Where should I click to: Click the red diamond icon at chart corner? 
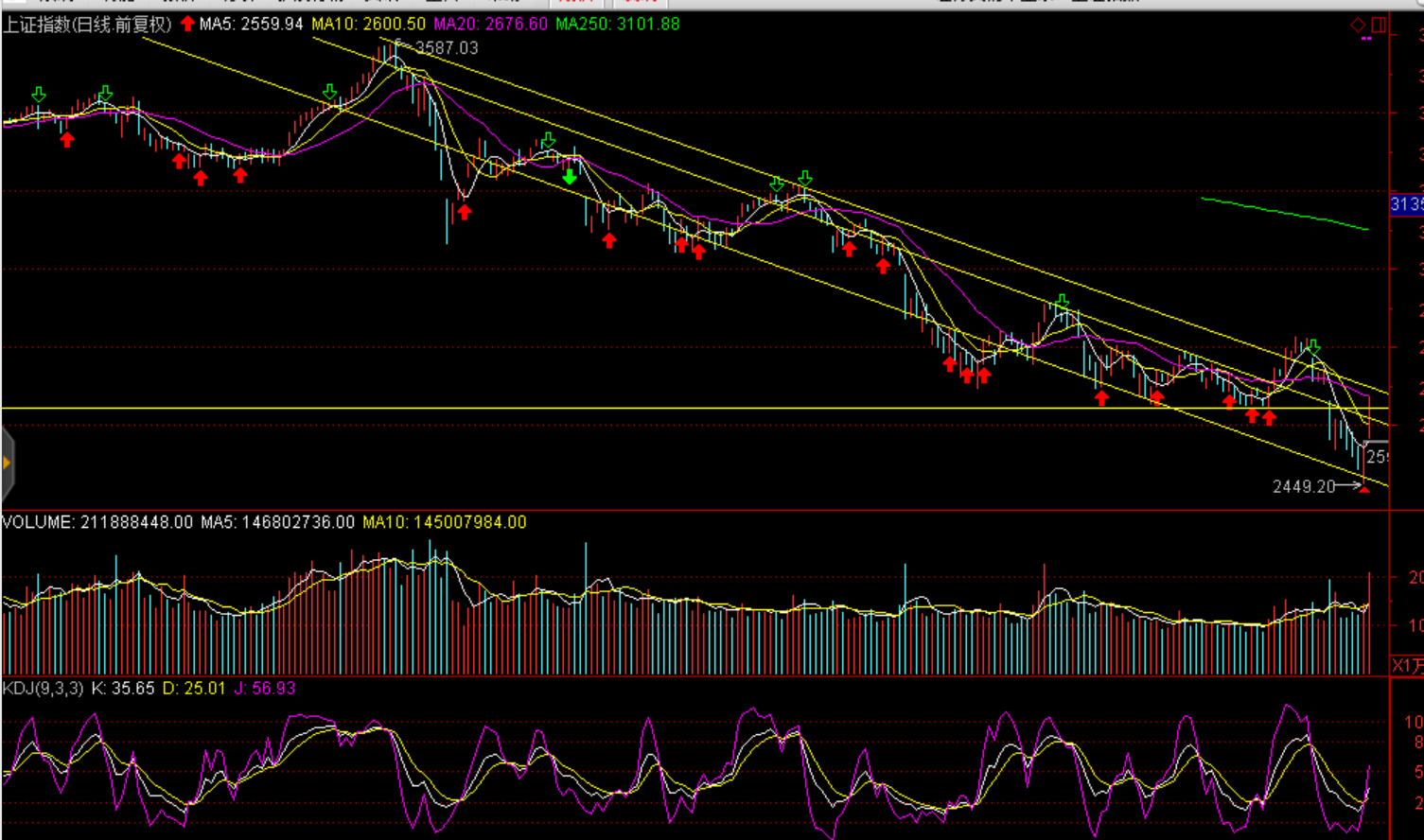click(x=1358, y=26)
